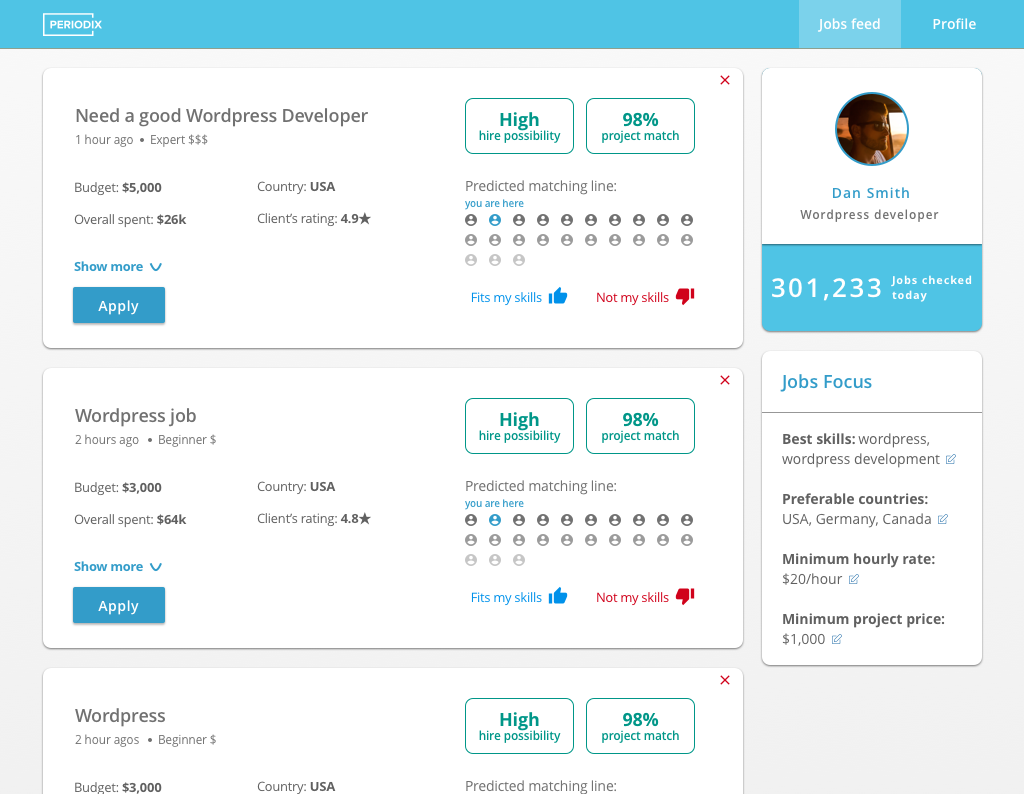Select highlighted 'you are here' marker in first card
Viewport: 1024px width, 794px height.
tap(495, 220)
